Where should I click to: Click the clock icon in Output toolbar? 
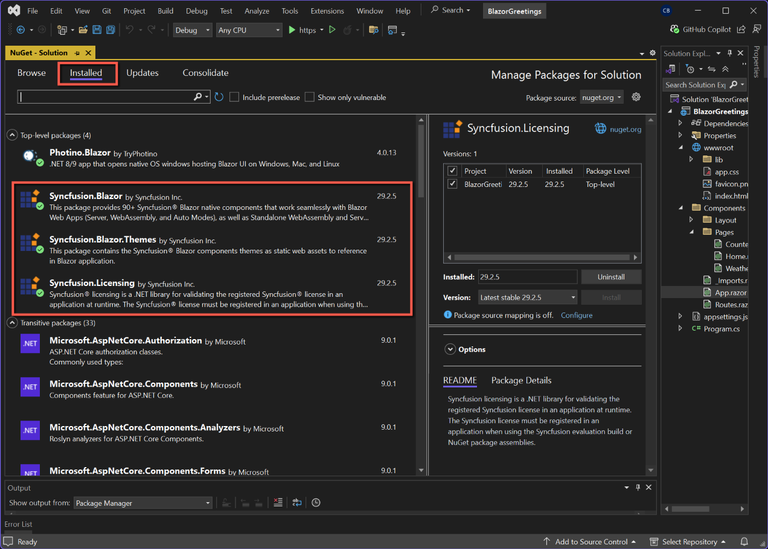(x=316, y=503)
